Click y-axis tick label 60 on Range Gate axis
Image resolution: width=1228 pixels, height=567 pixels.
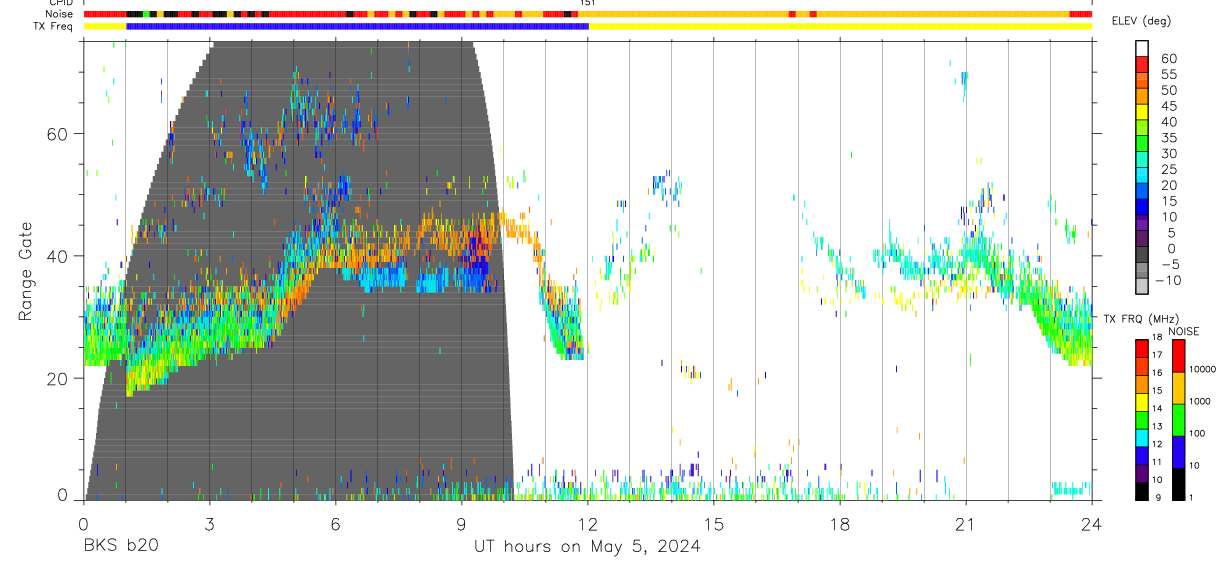pos(57,134)
